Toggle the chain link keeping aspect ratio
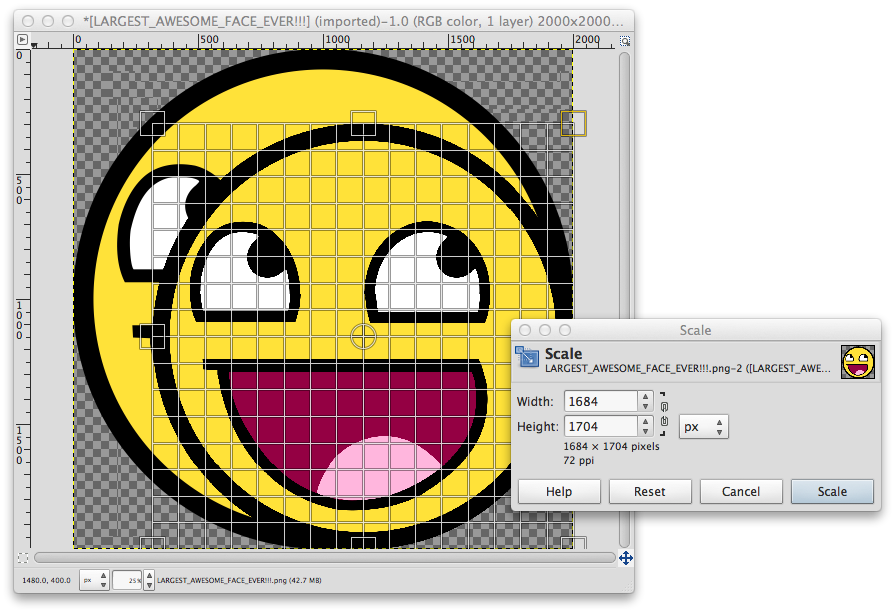This screenshot has height=613, width=895. point(664,414)
